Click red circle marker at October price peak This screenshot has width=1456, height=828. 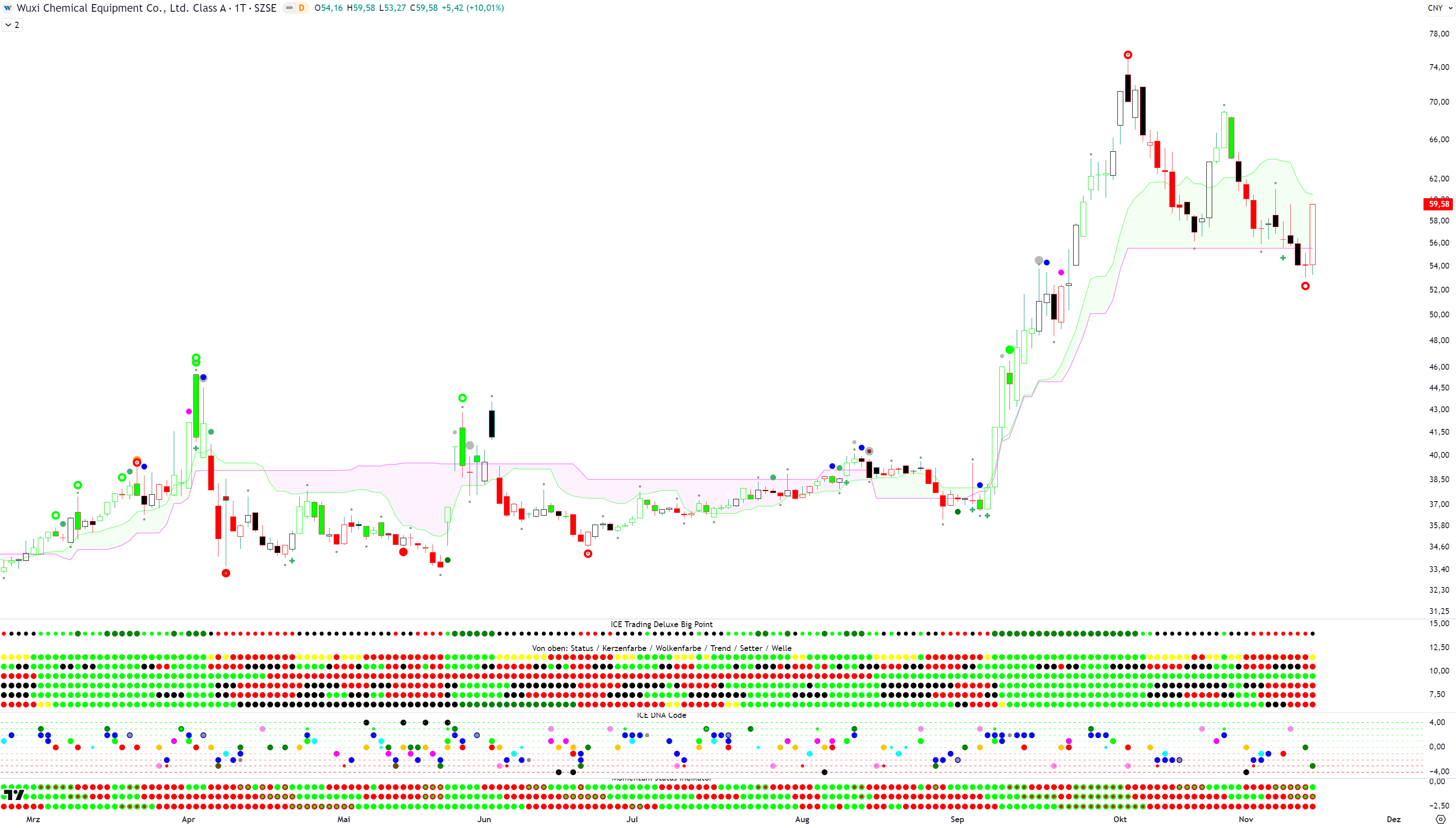[1127, 55]
